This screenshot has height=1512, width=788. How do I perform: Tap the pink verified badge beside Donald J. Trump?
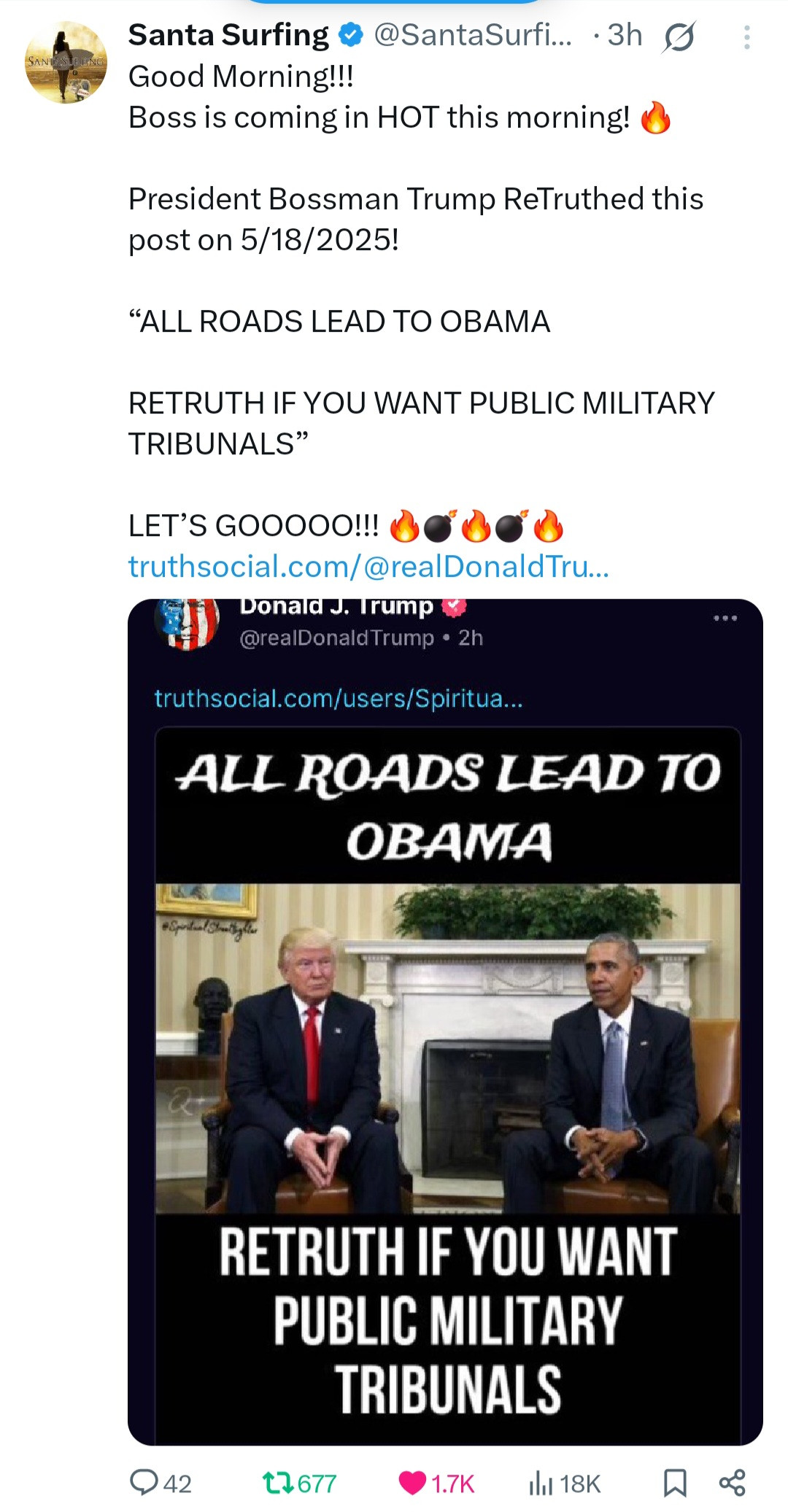tap(454, 605)
